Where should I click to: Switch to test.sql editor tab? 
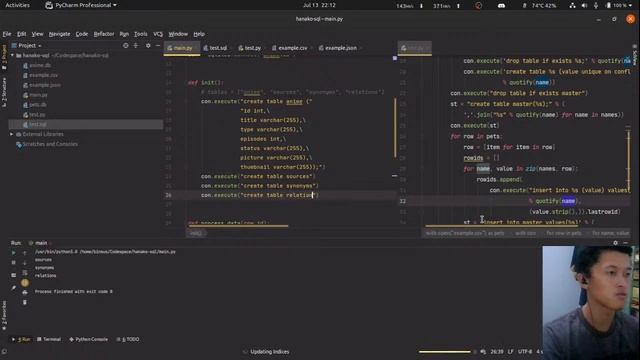(216, 48)
